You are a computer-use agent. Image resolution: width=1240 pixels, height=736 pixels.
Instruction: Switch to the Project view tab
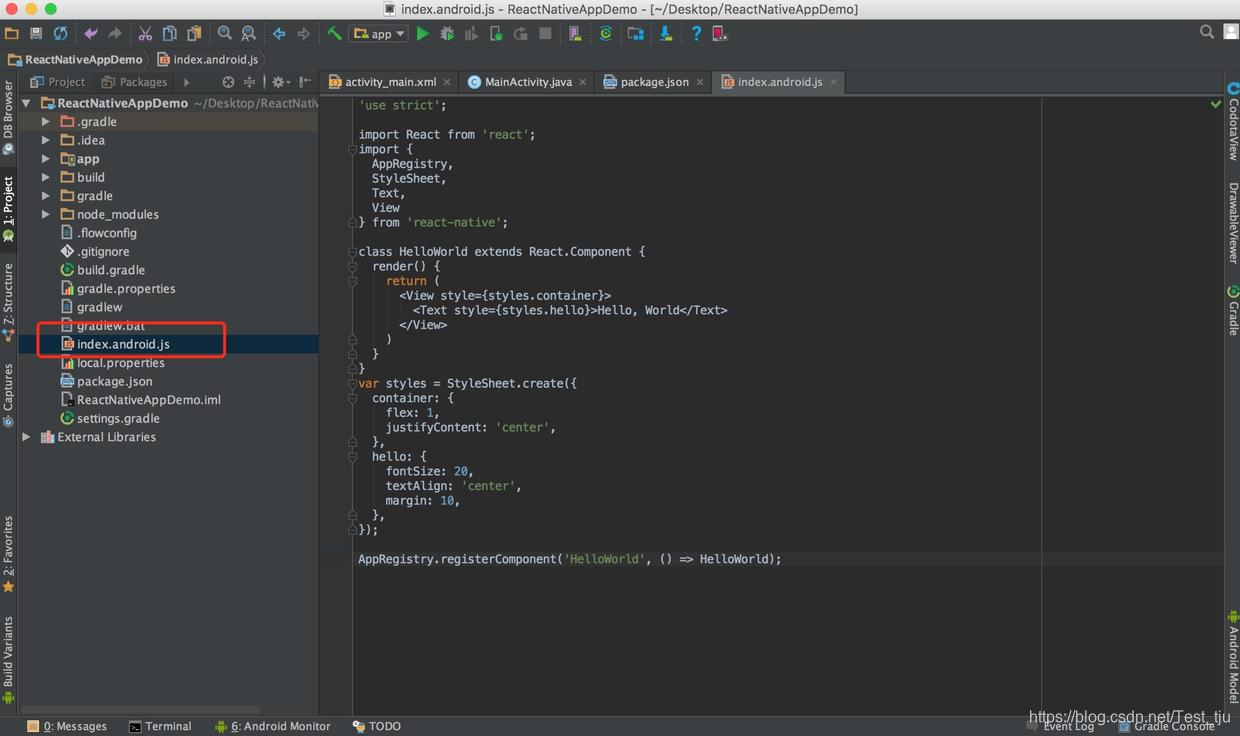58,82
